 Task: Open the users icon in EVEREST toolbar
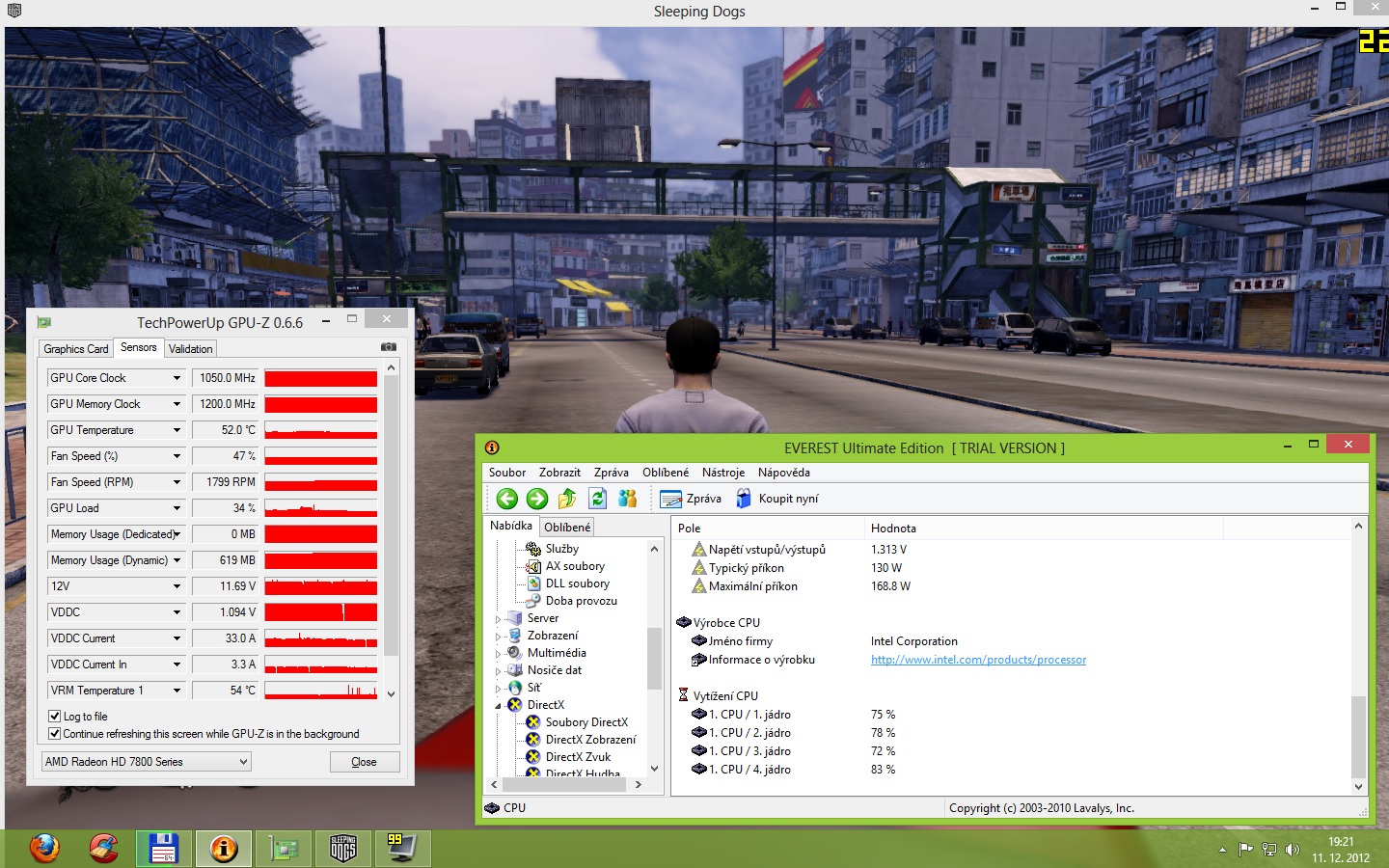tap(628, 499)
